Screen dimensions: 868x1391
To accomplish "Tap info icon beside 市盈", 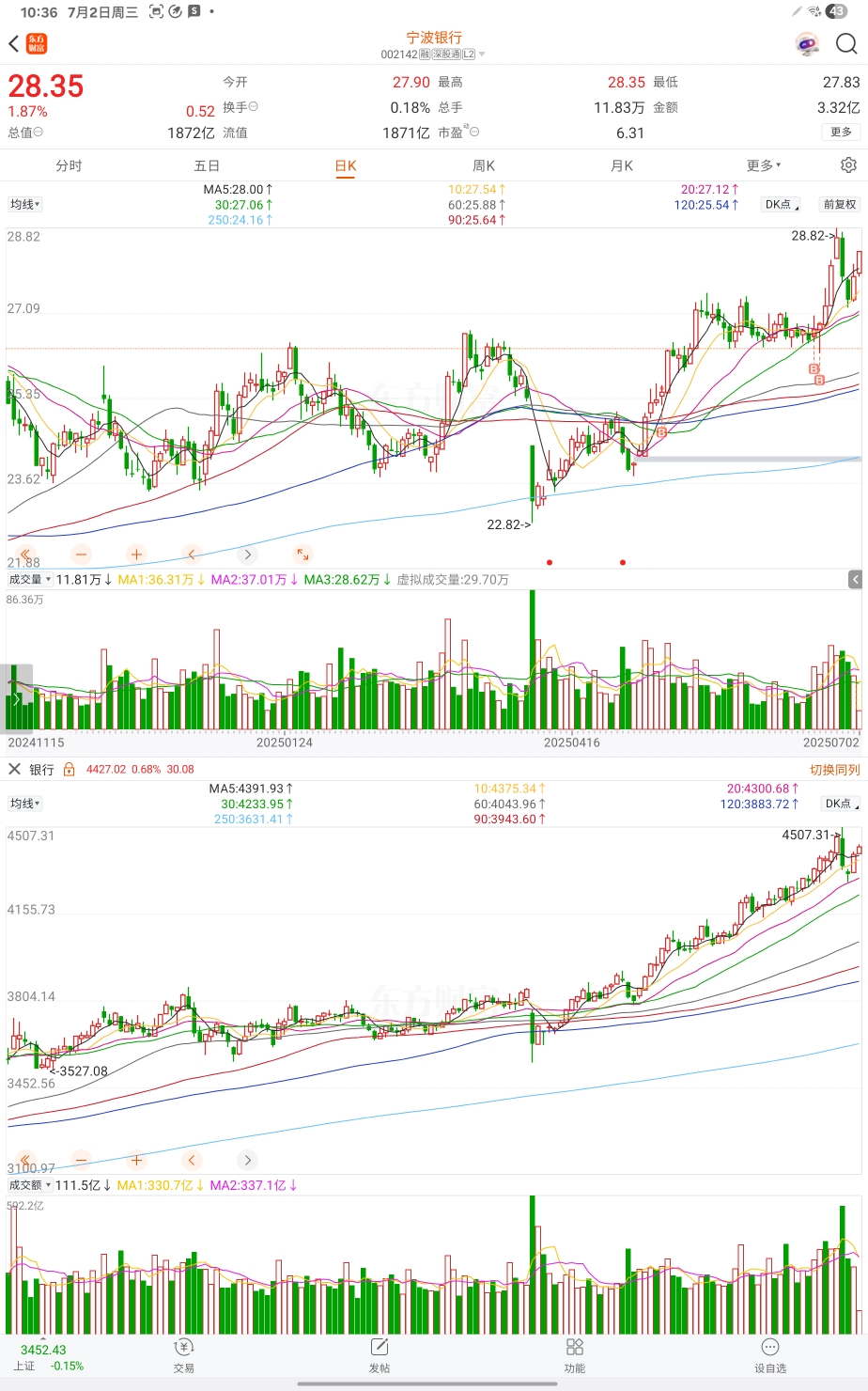I will point(474,132).
